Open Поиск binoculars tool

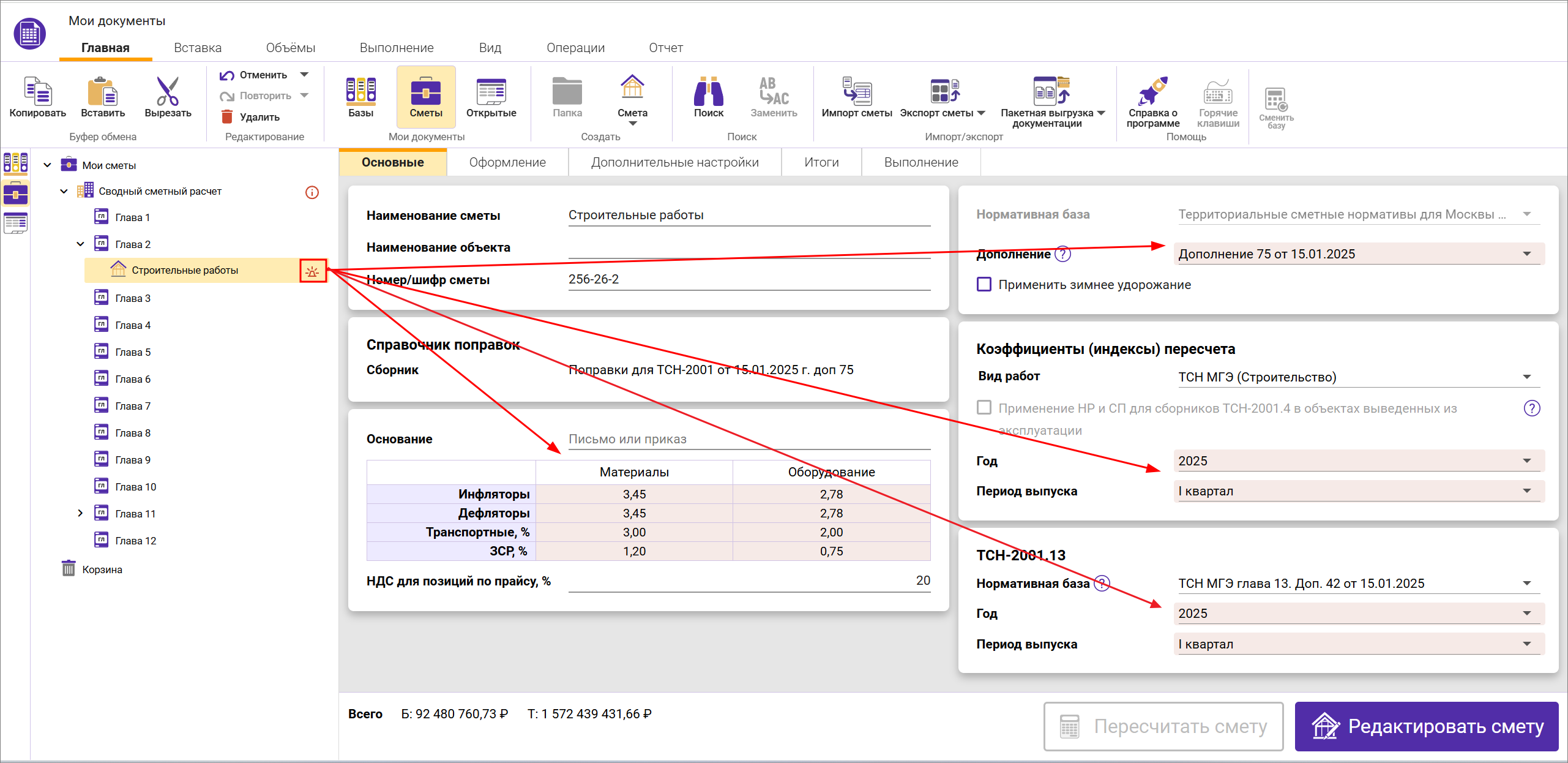pos(708,92)
